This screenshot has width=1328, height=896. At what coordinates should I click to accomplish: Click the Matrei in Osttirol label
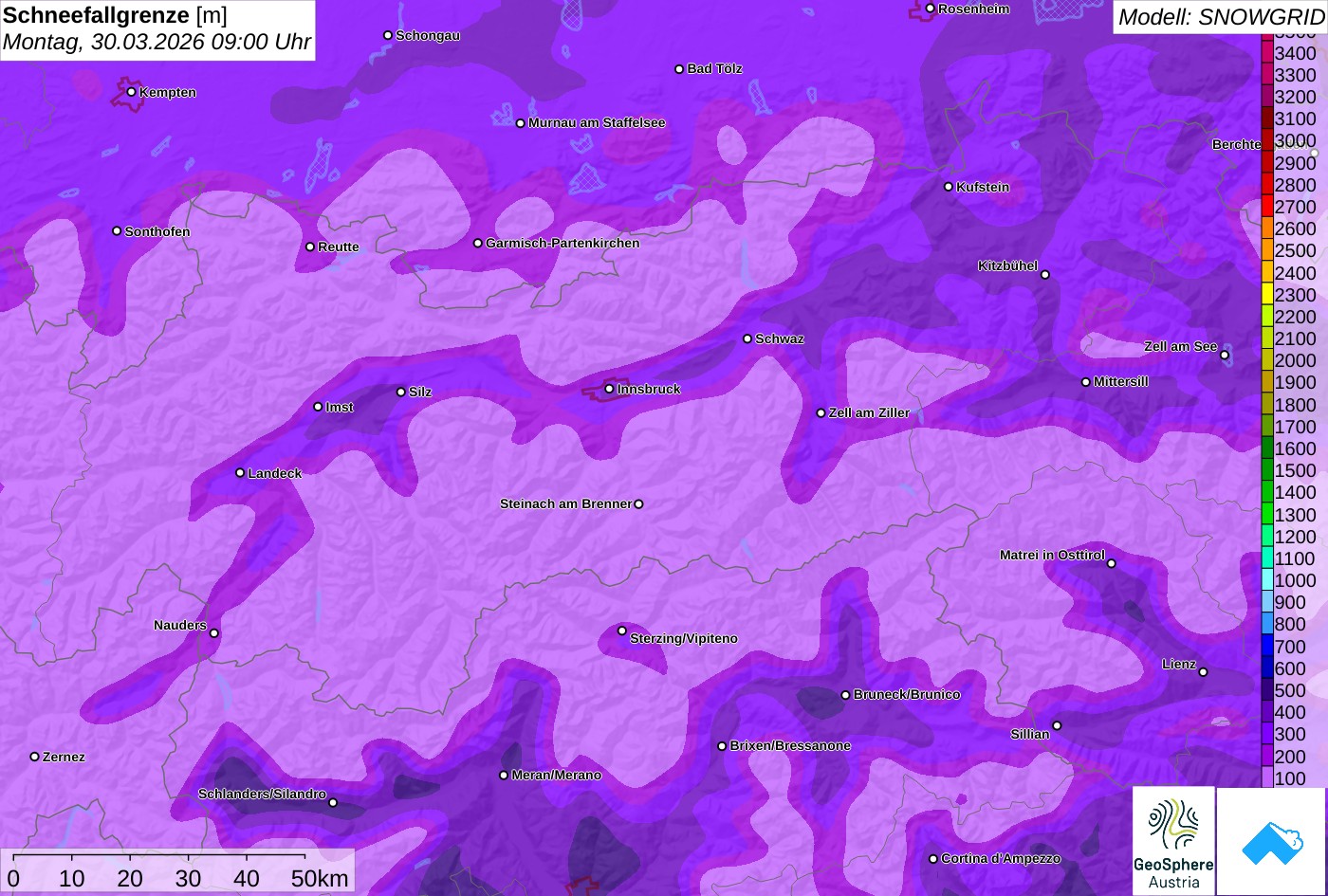[x=1052, y=555]
